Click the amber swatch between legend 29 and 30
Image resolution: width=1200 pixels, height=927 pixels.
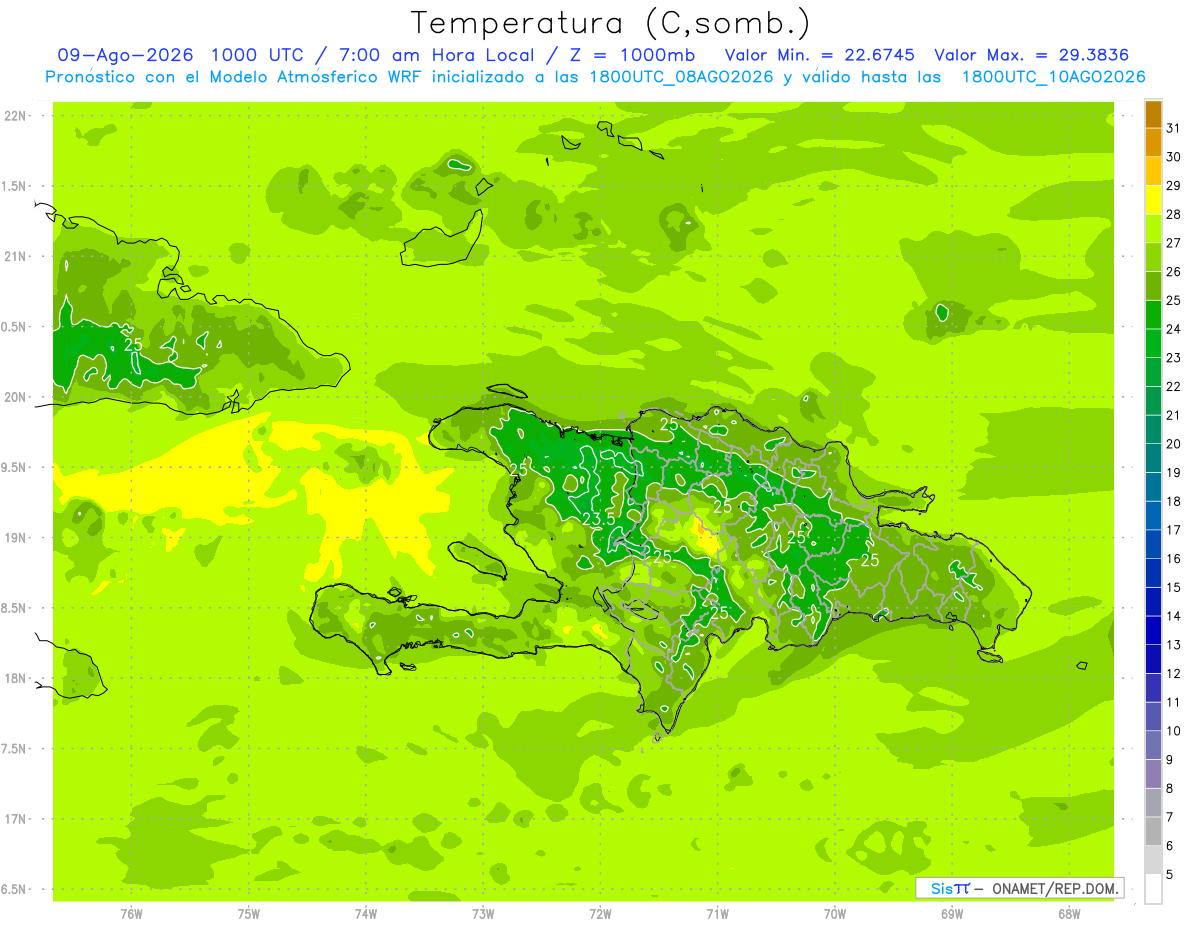click(x=1153, y=172)
